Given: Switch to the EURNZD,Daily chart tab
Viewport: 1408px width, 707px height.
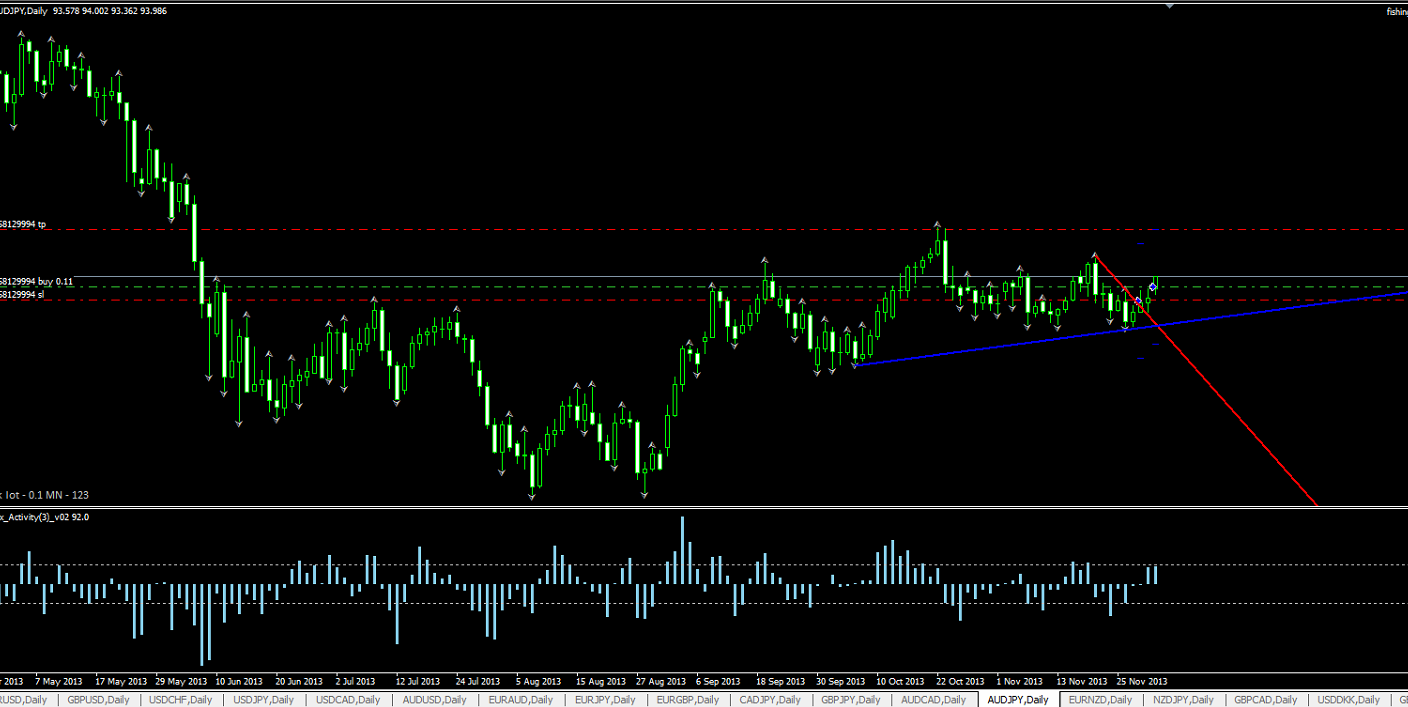Looking at the screenshot, I should coord(1101,700).
